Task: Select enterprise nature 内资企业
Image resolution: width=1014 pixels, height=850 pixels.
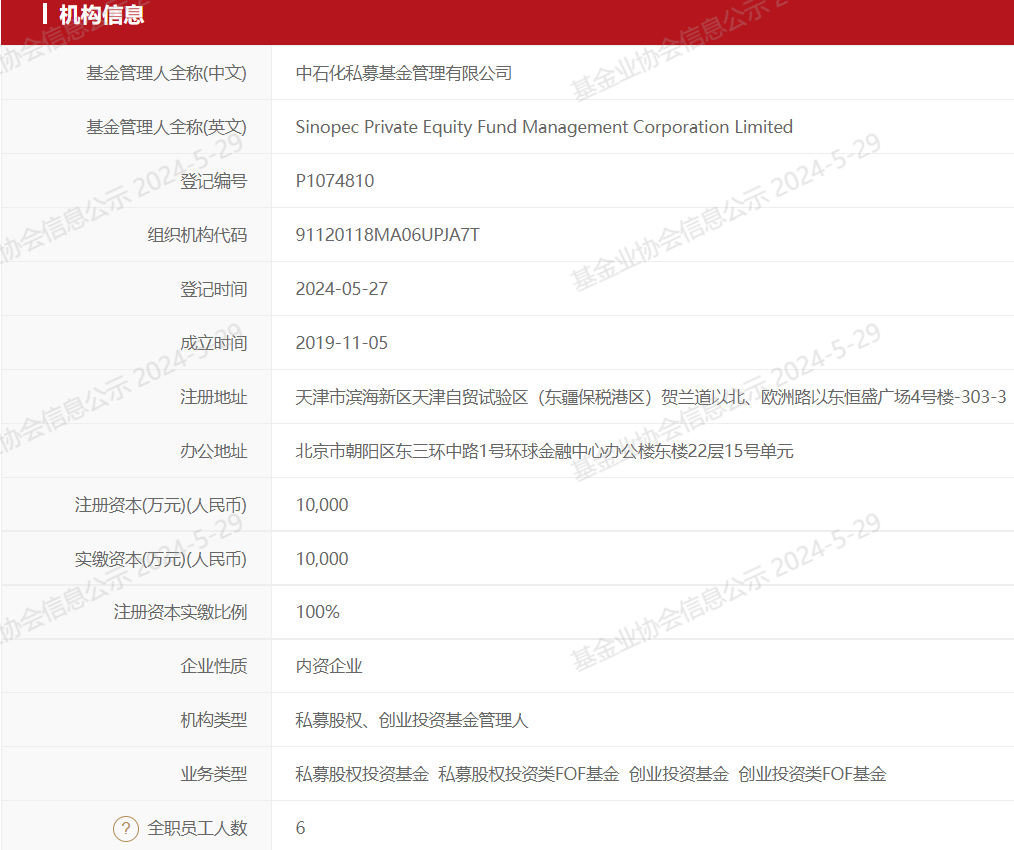Action: tap(329, 666)
